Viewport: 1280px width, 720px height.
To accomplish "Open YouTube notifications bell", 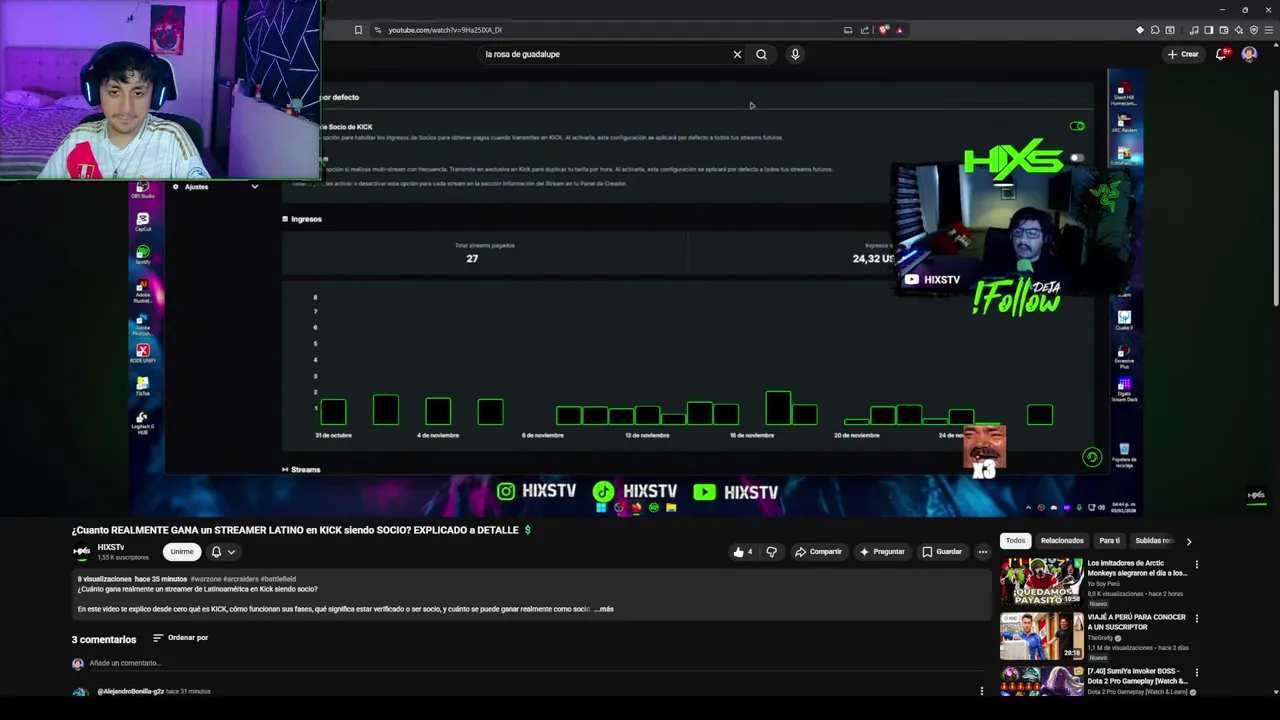I will (x=1220, y=54).
